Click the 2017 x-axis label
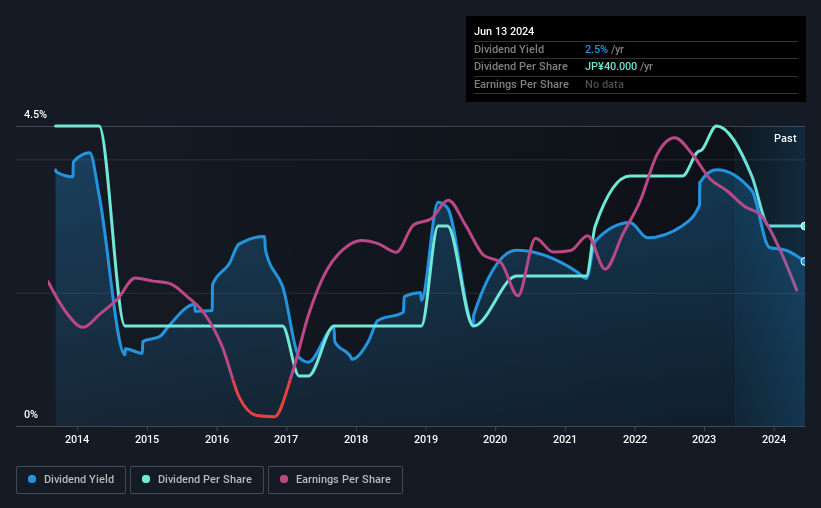 pyautogui.click(x=286, y=439)
